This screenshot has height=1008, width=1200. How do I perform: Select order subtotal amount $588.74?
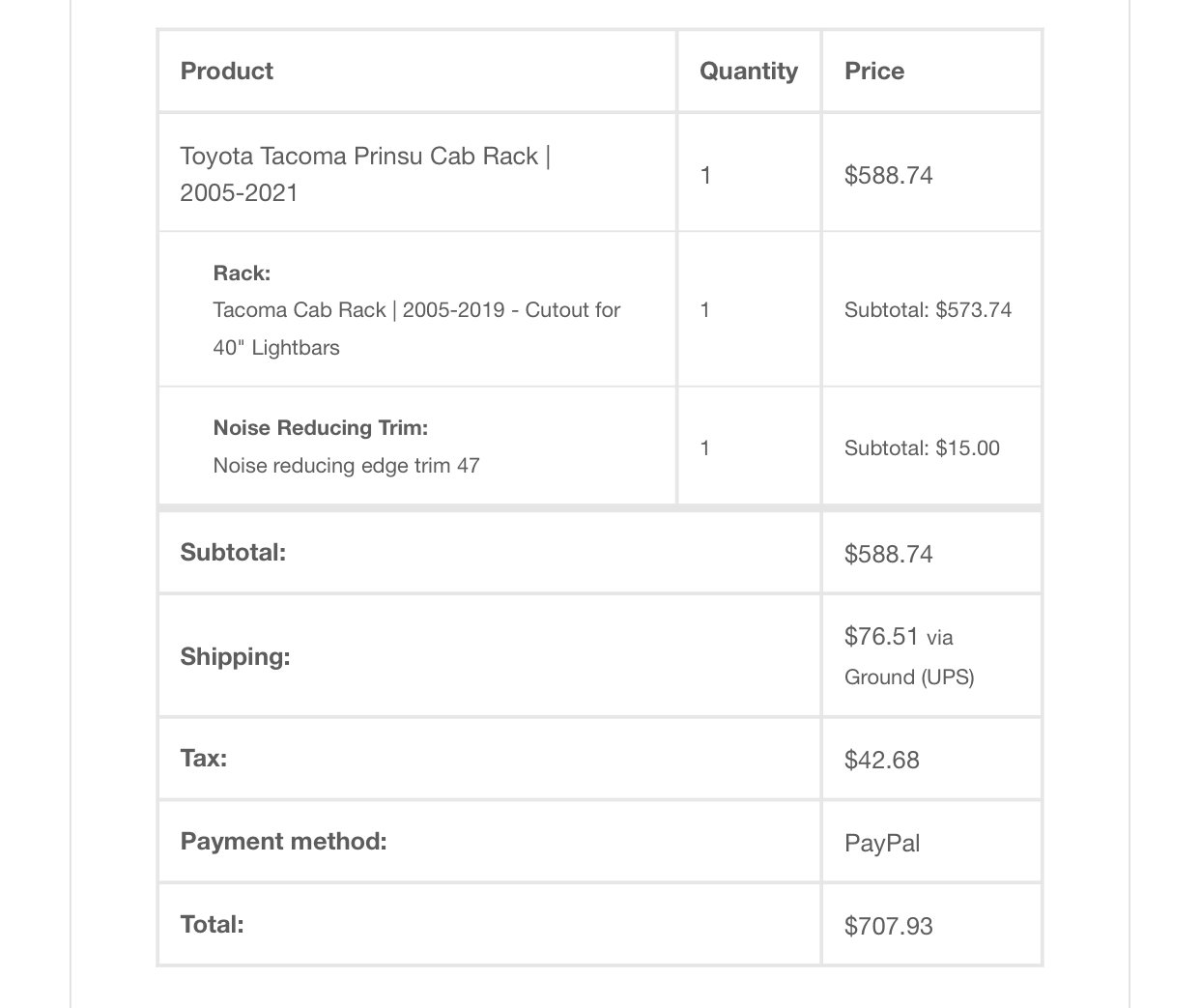(x=888, y=554)
